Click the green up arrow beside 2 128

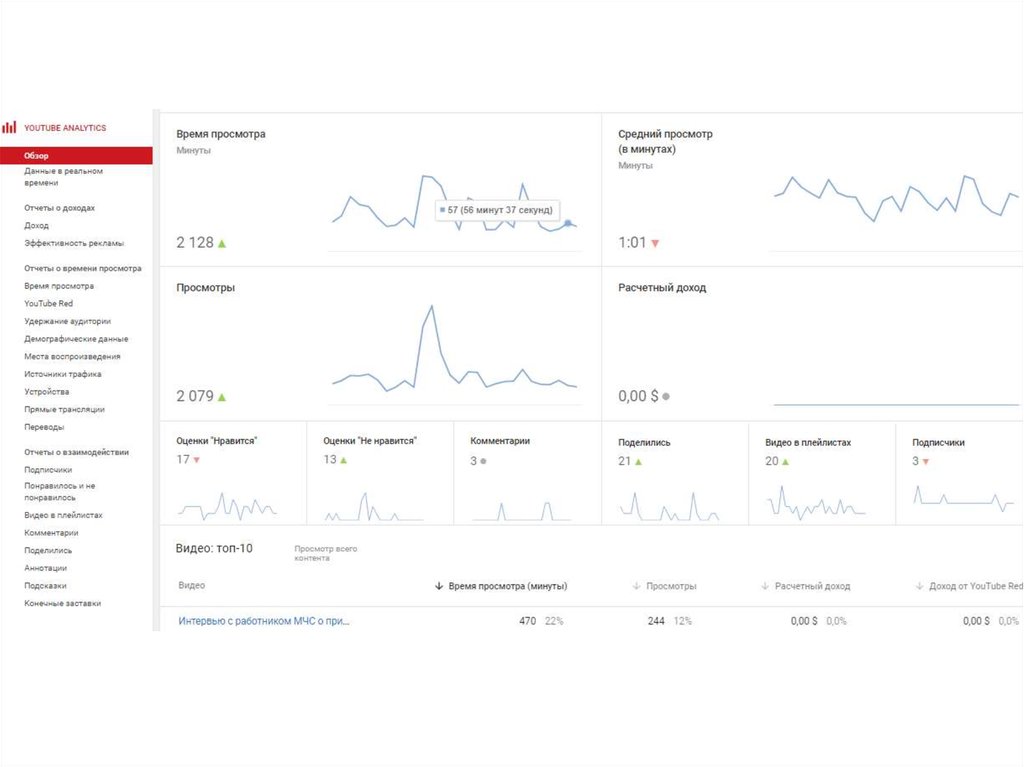pyautogui.click(x=222, y=243)
